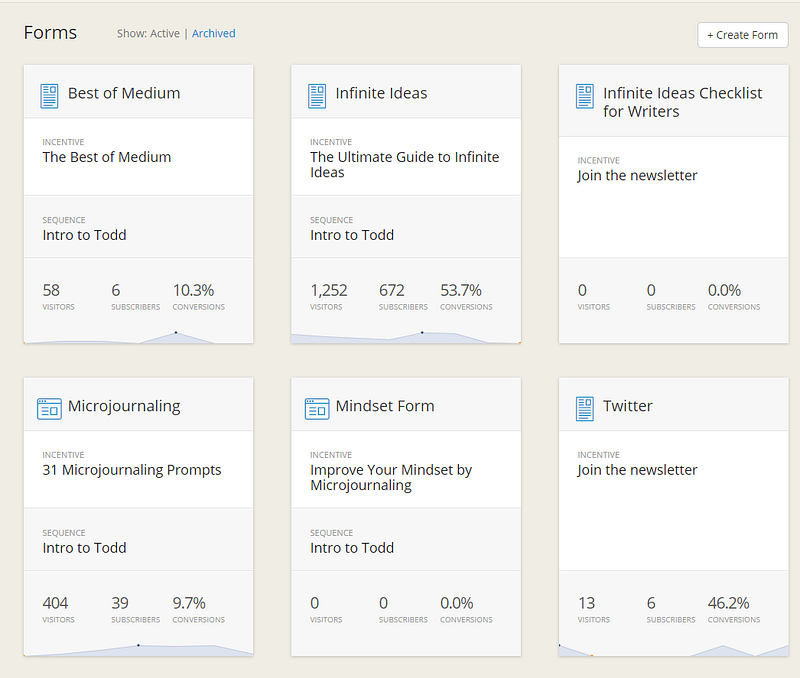
Task: Click the 58 visitors count
Action: 51,290
